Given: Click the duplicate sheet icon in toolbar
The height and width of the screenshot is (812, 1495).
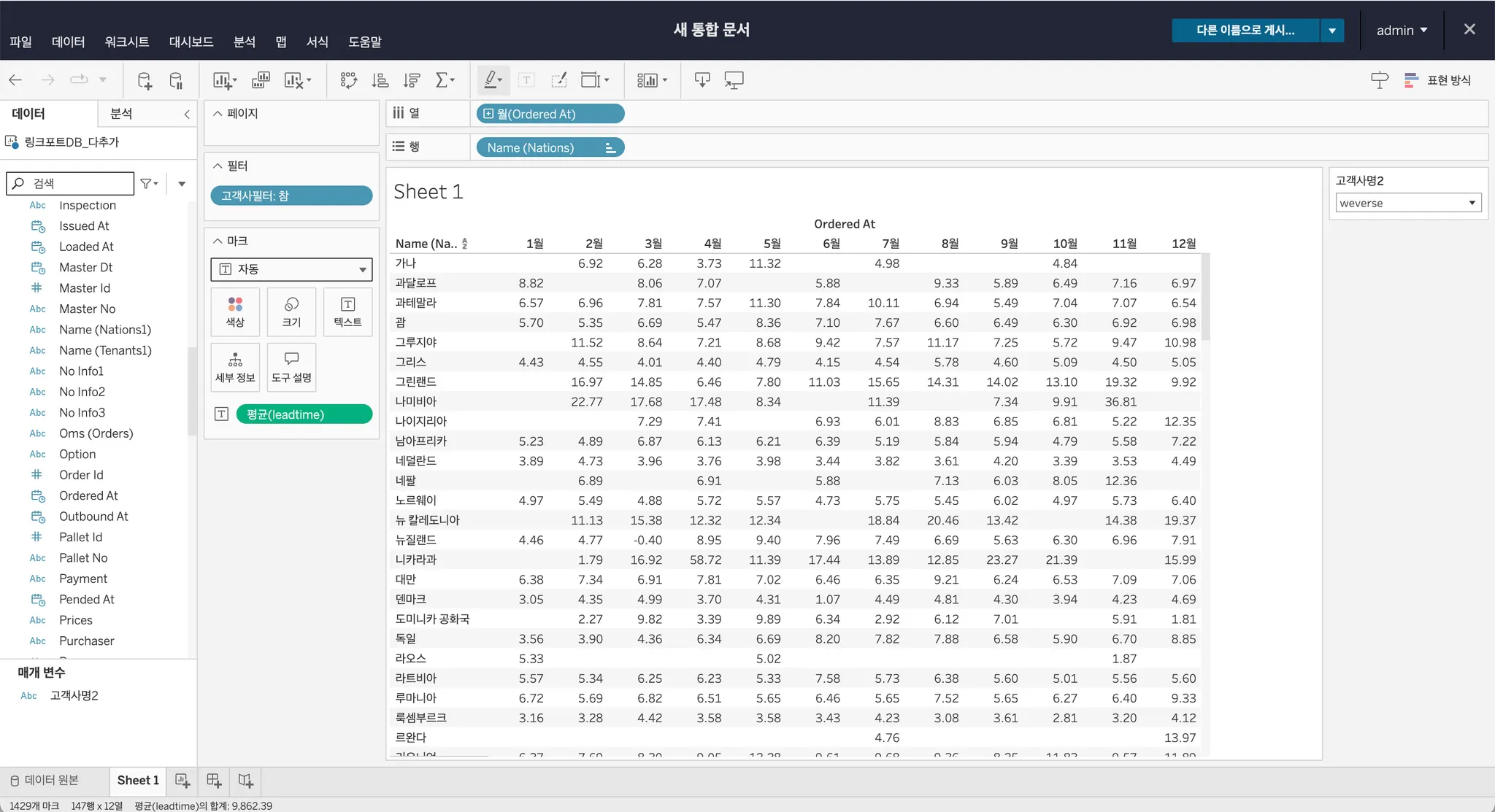Looking at the screenshot, I should 261,80.
